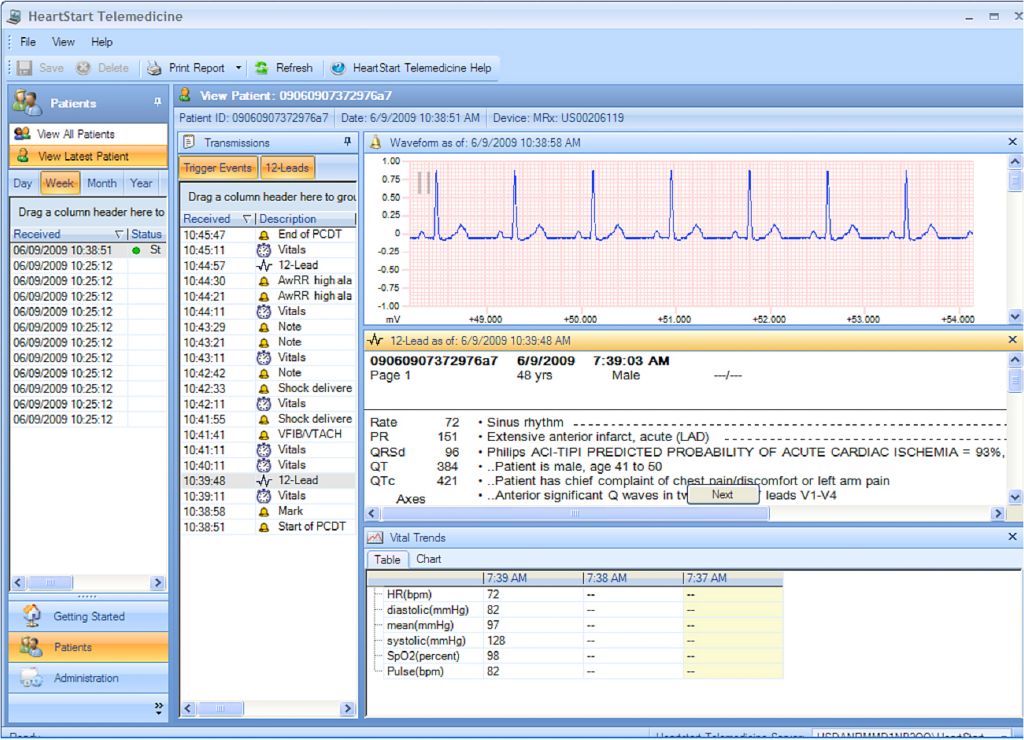Click the Save disk icon
The image size is (1024, 740).
tap(24, 68)
